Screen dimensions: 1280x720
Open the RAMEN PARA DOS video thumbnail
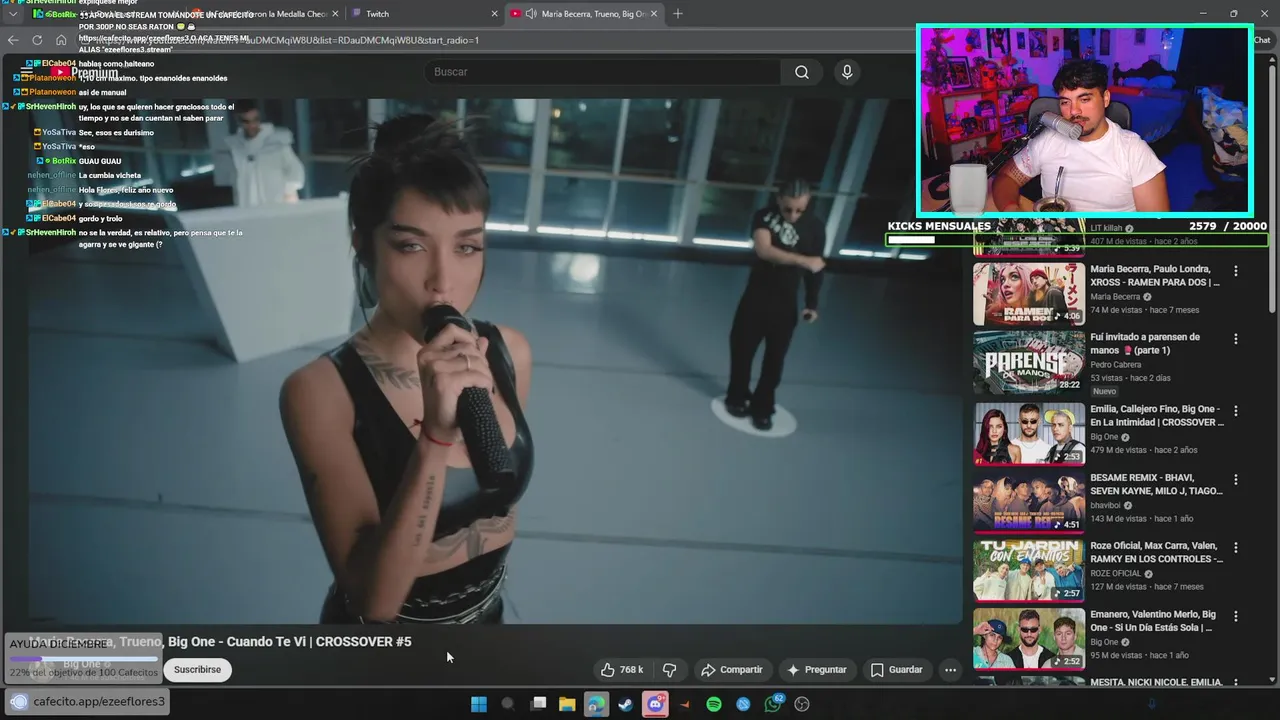coord(1029,294)
